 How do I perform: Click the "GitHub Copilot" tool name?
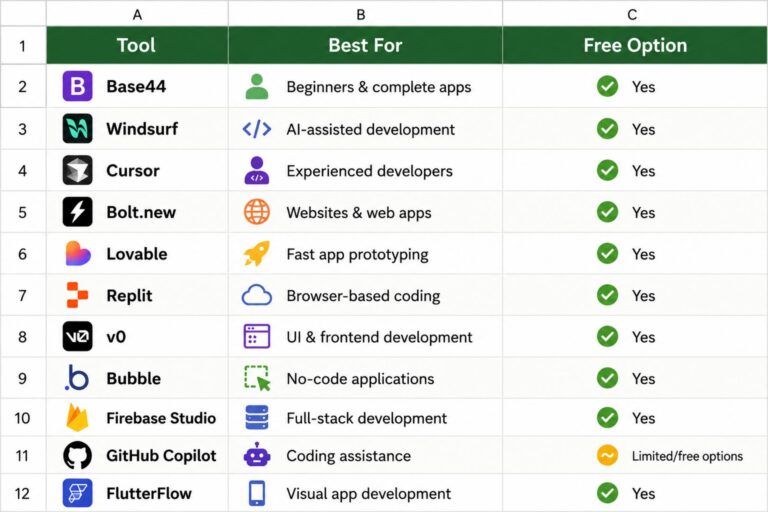(161, 456)
